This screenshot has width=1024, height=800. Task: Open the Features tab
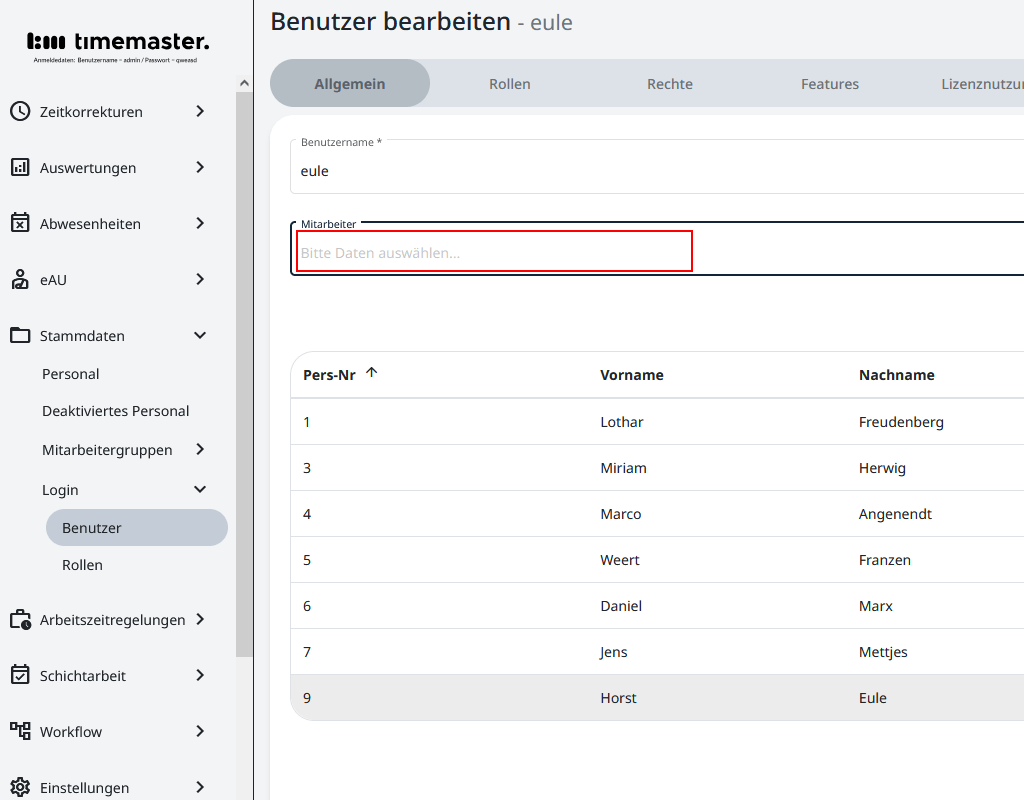[x=830, y=84]
